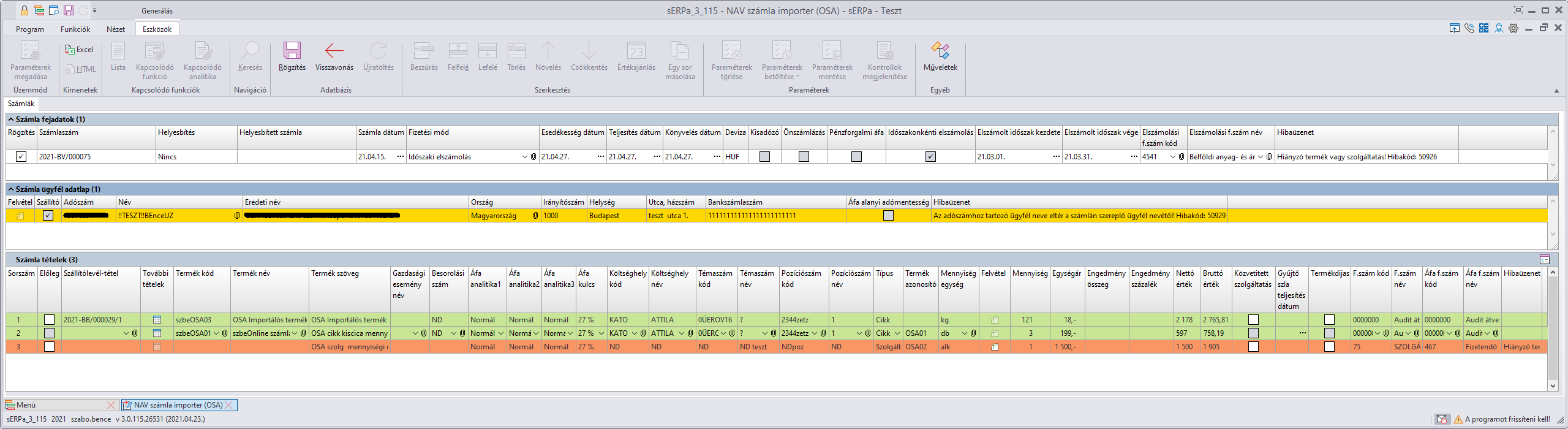Switch to the Nézet ribbon tab
The width and height of the screenshot is (1568, 429).
click(x=115, y=29)
